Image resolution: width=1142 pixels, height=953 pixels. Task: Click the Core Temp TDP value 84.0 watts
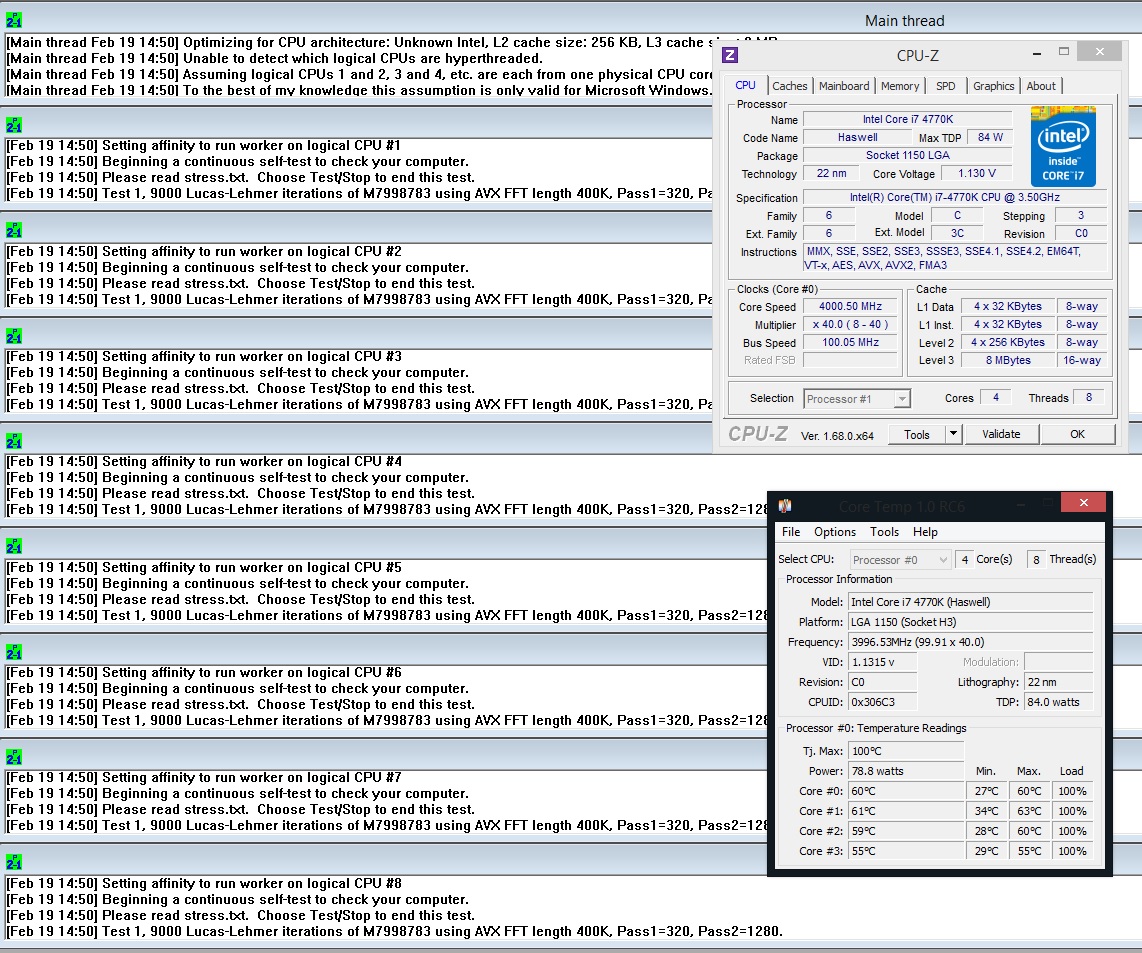(x=1059, y=702)
